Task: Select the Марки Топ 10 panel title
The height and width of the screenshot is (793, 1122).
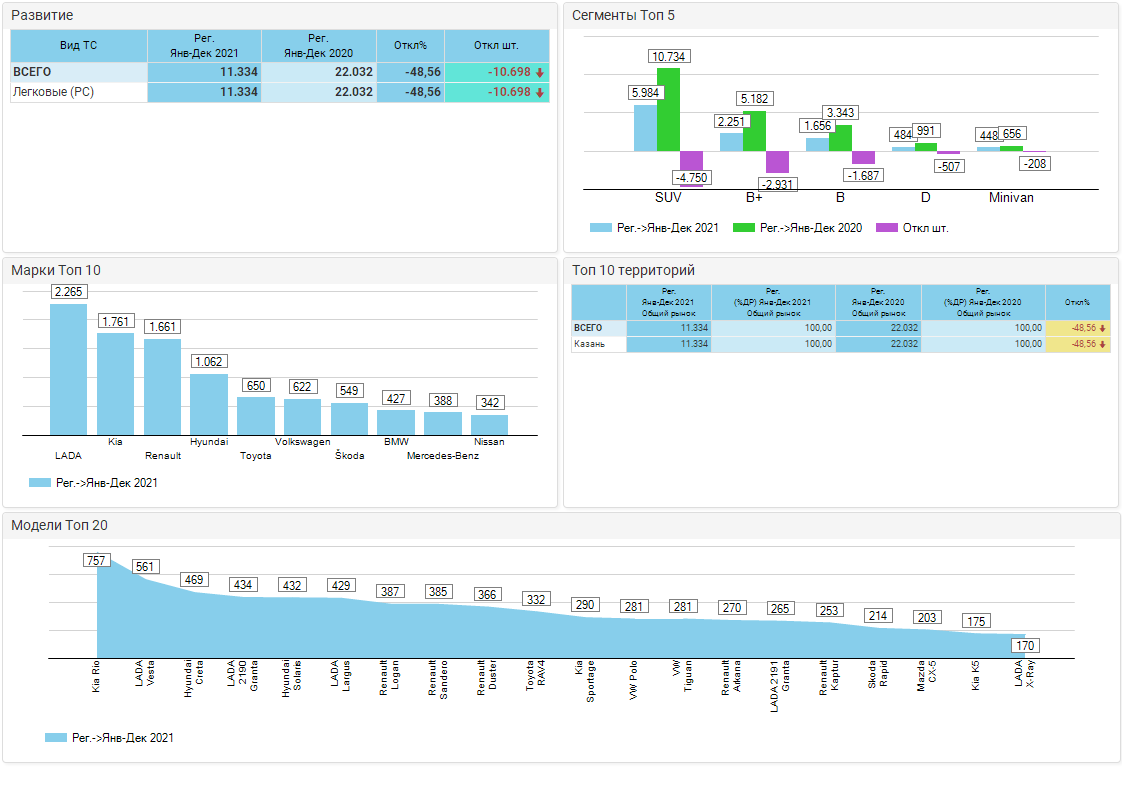Action: [x=56, y=270]
